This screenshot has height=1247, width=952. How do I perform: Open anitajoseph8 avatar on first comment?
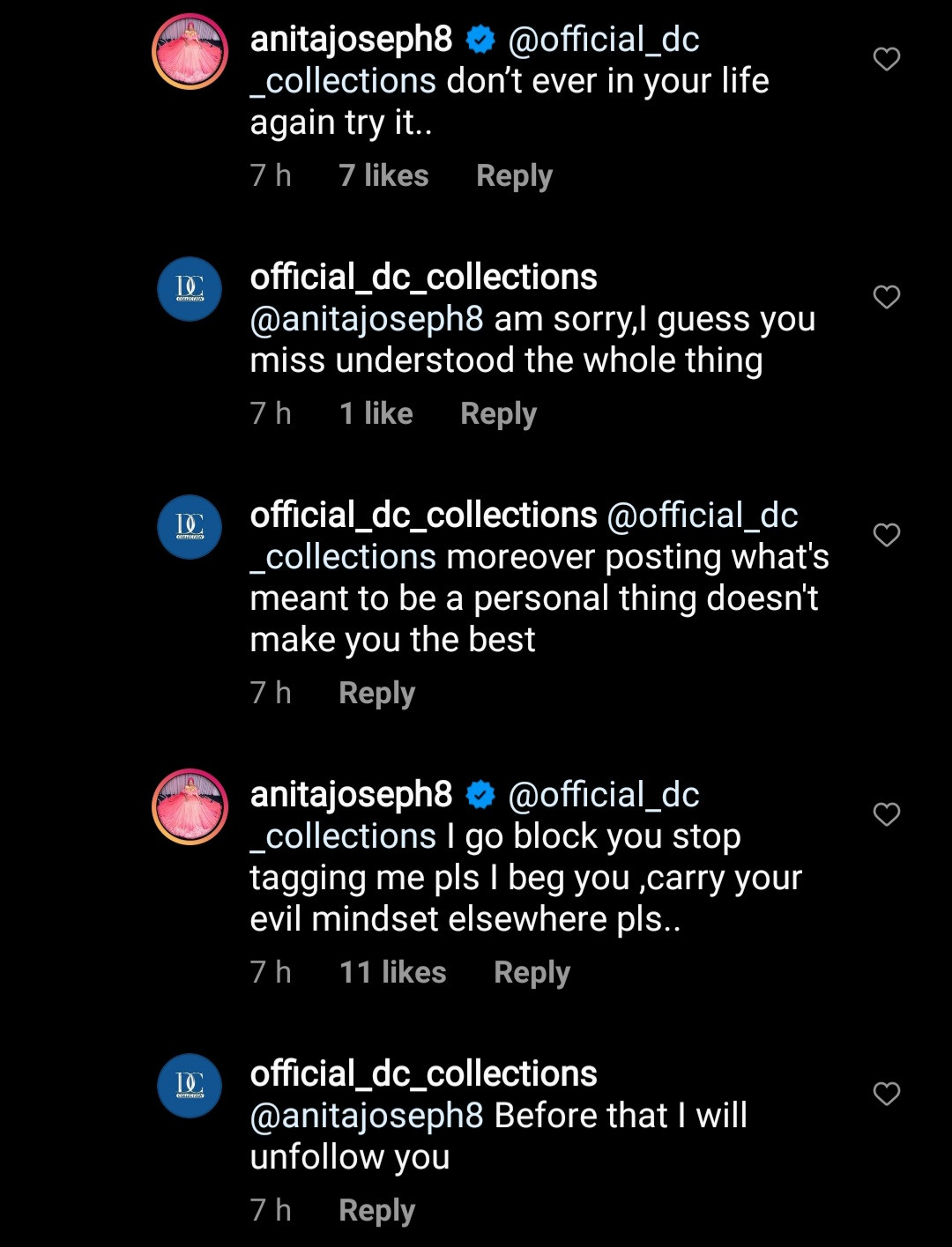click(190, 51)
